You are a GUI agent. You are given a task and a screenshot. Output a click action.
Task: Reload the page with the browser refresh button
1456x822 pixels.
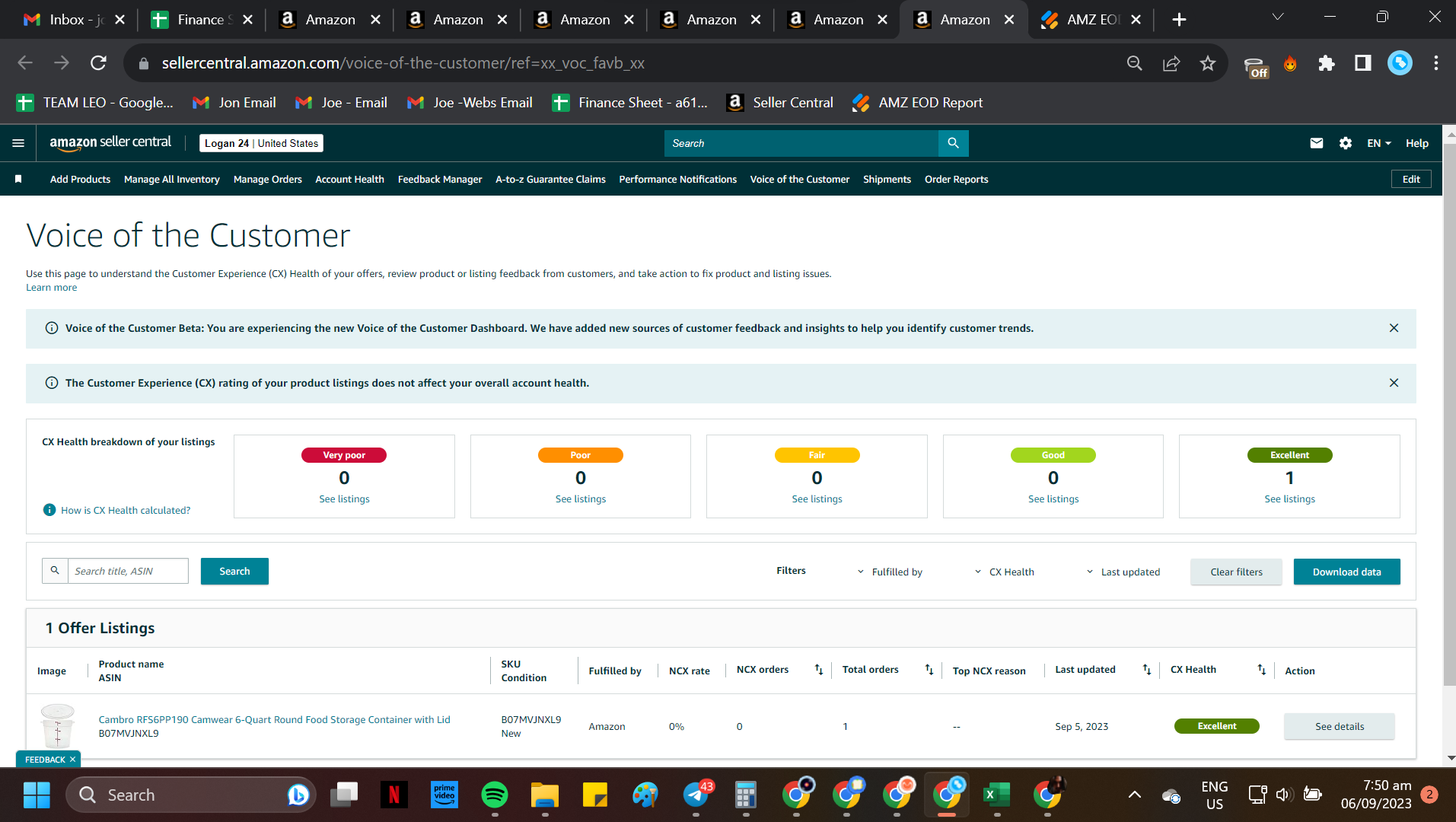tap(98, 63)
